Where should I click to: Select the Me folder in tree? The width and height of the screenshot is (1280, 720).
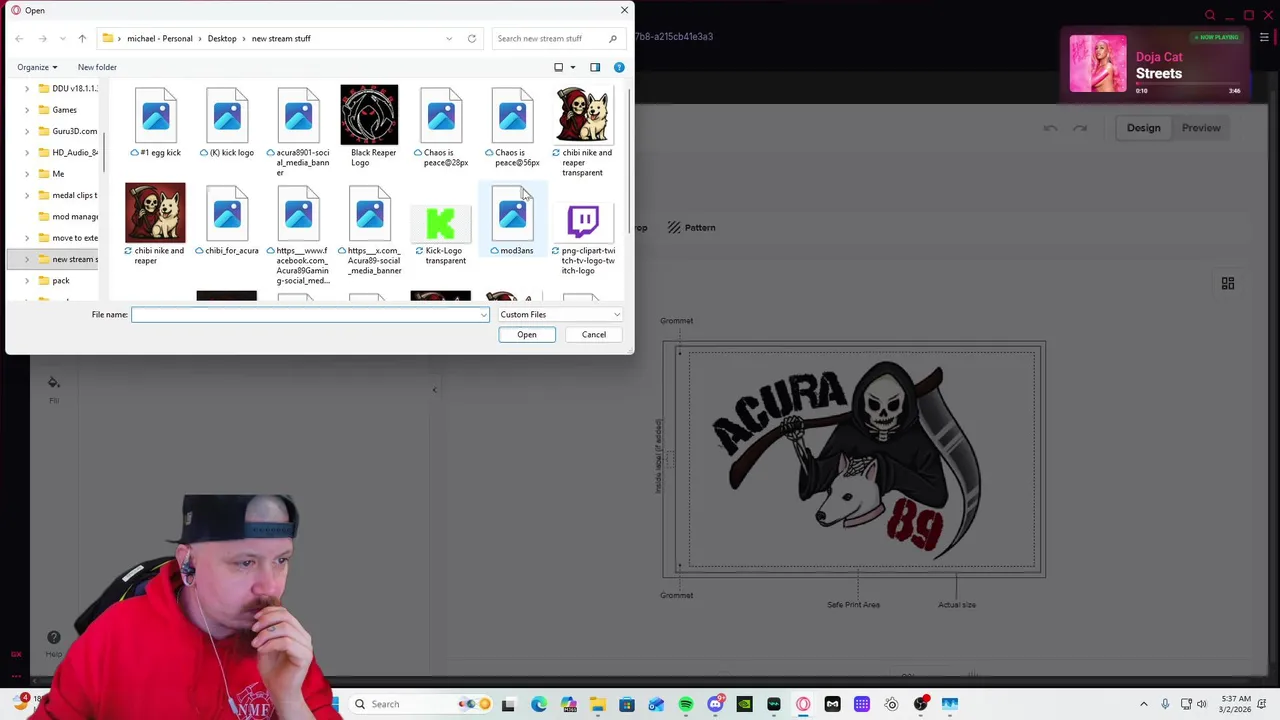[51, 174]
